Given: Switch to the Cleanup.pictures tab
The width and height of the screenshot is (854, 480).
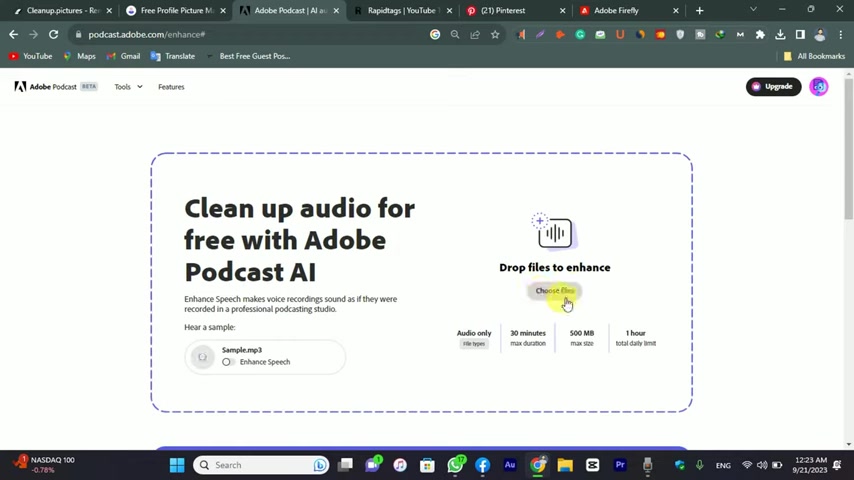Looking at the screenshot, I should (x=62, y=10).
